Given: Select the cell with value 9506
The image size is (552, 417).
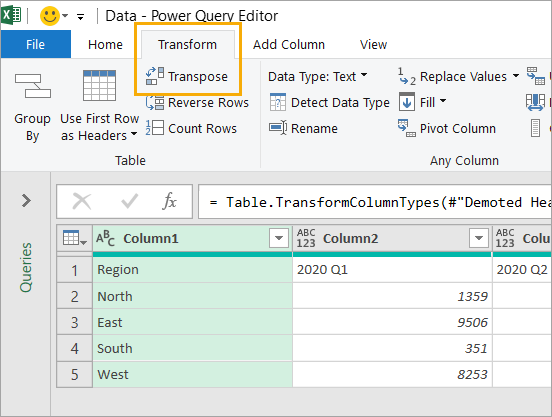Looking at the screenshot, I should (392, 322).
